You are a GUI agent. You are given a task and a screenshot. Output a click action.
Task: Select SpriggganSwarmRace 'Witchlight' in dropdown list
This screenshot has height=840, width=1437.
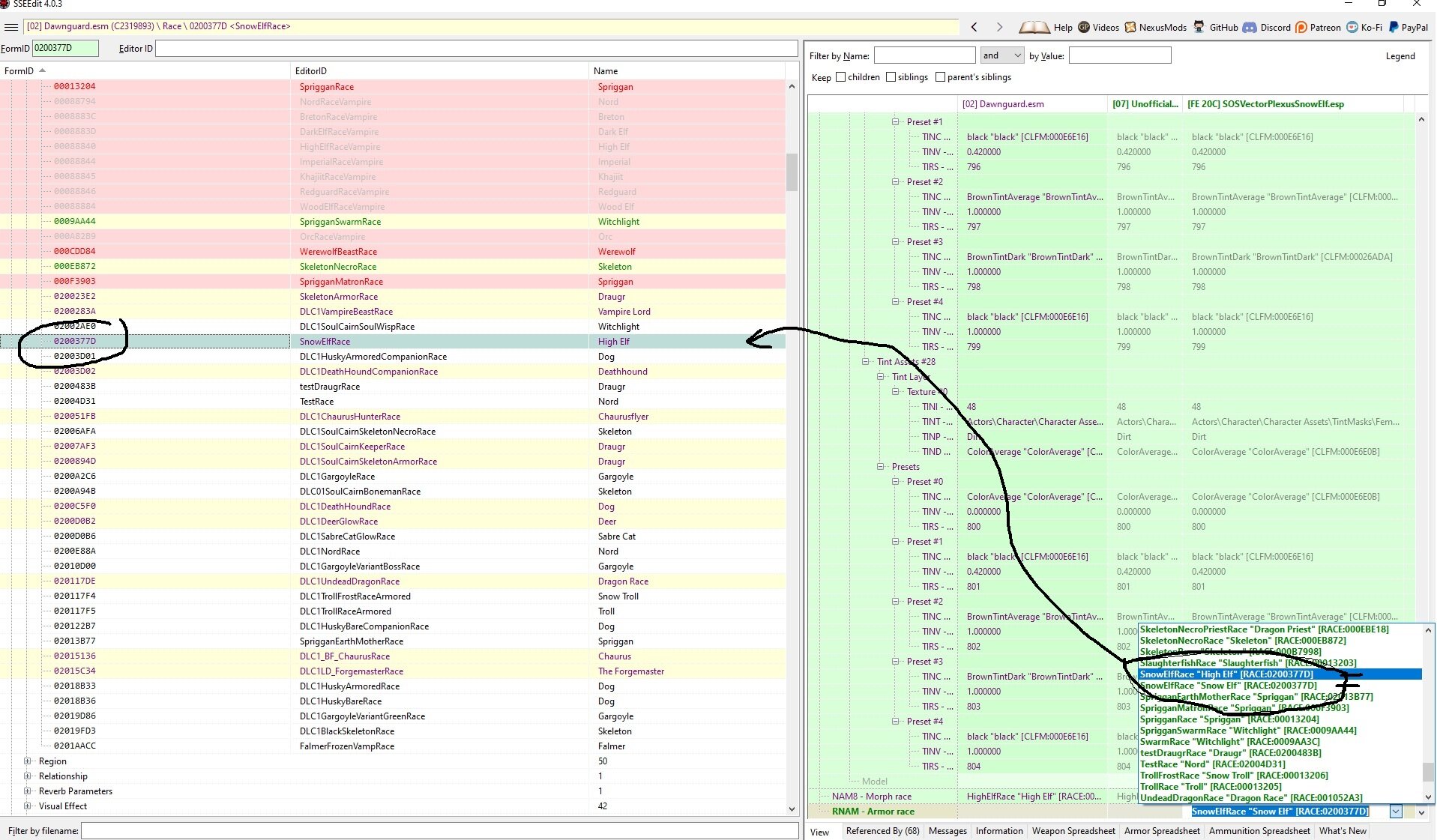pyautogui.click(x=1247, y=731)
